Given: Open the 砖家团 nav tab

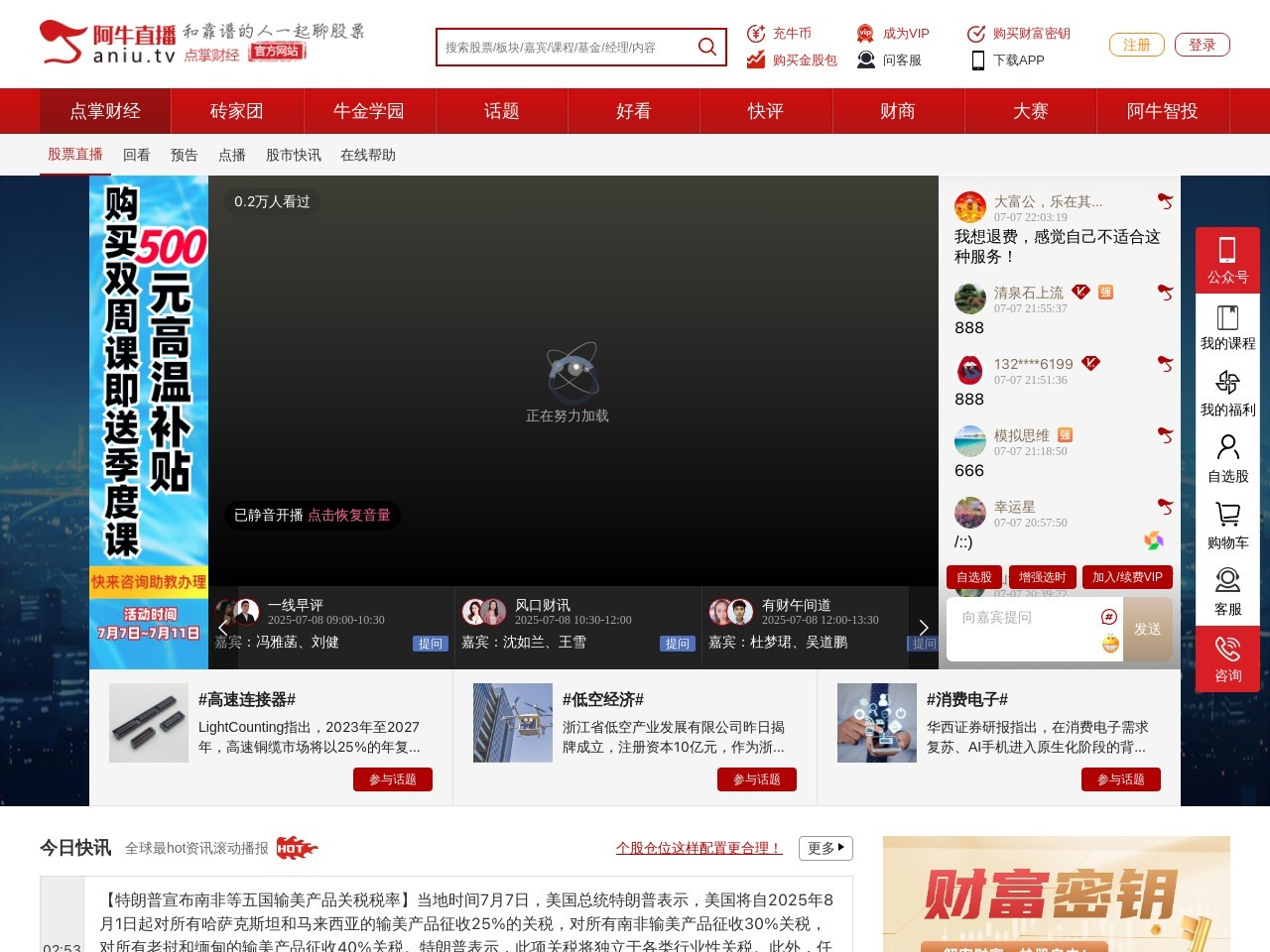Looking at the screenshot, I should (237, 111).
